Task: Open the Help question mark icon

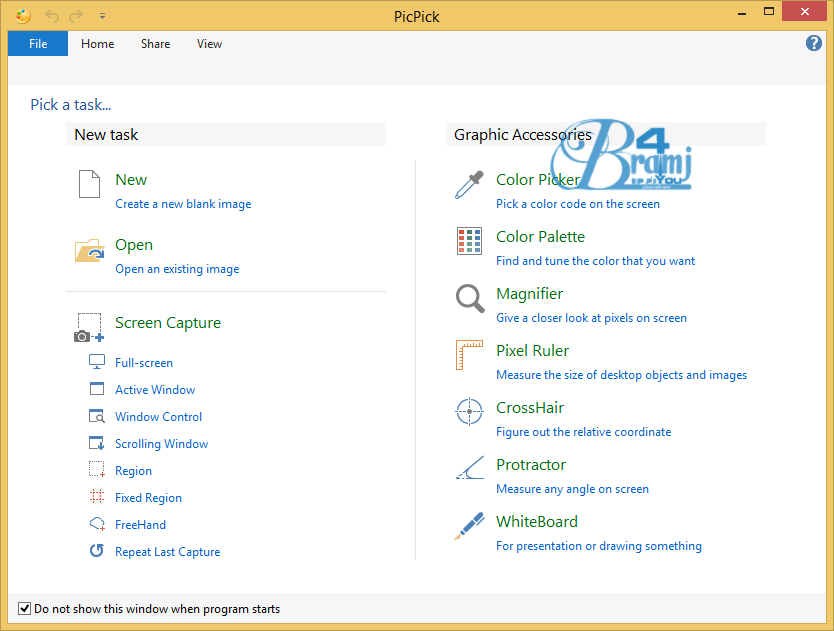Action: [814, 43]
